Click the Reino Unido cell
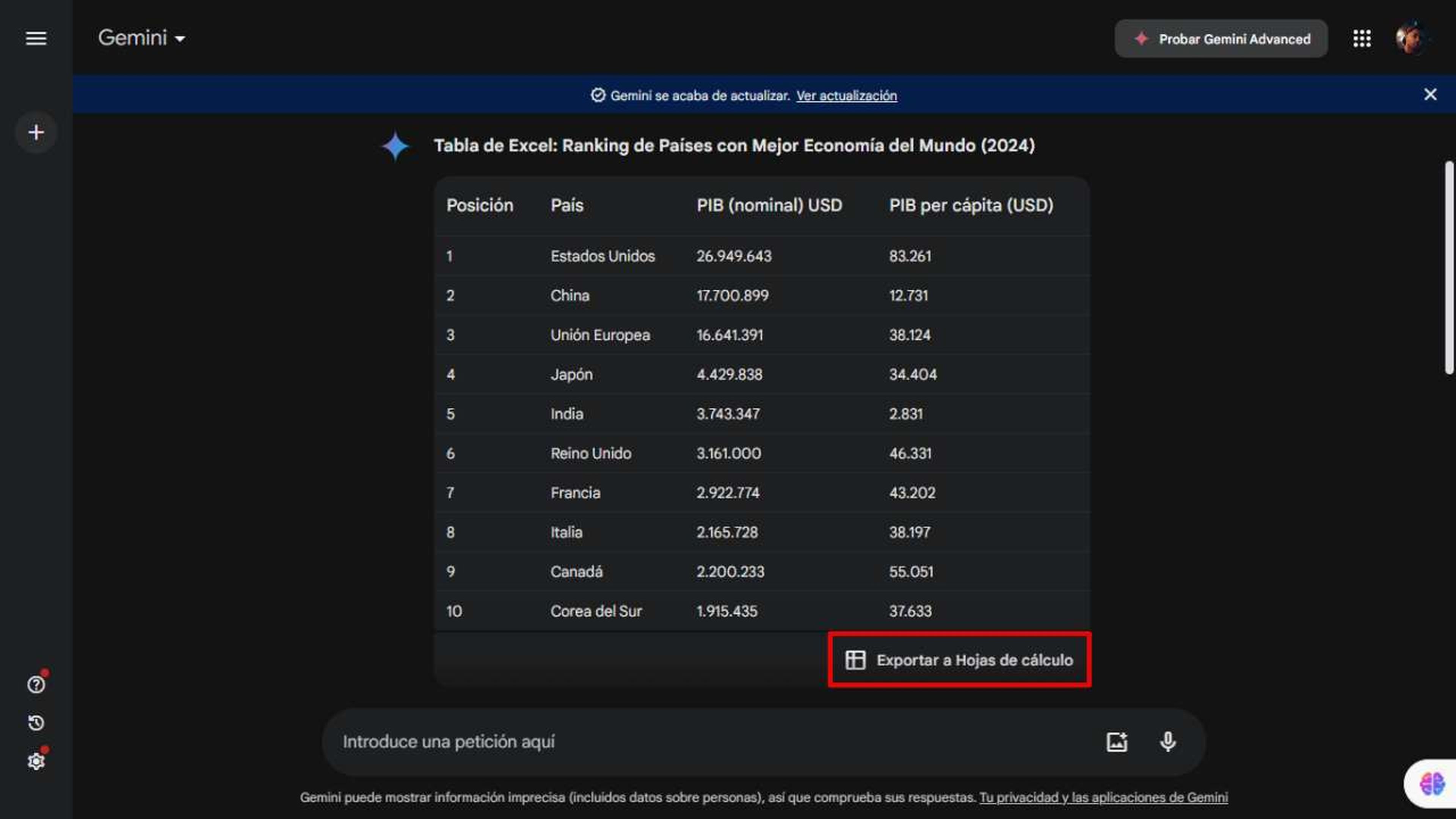The image size is (1456, 819). click(x=591, y=453)
